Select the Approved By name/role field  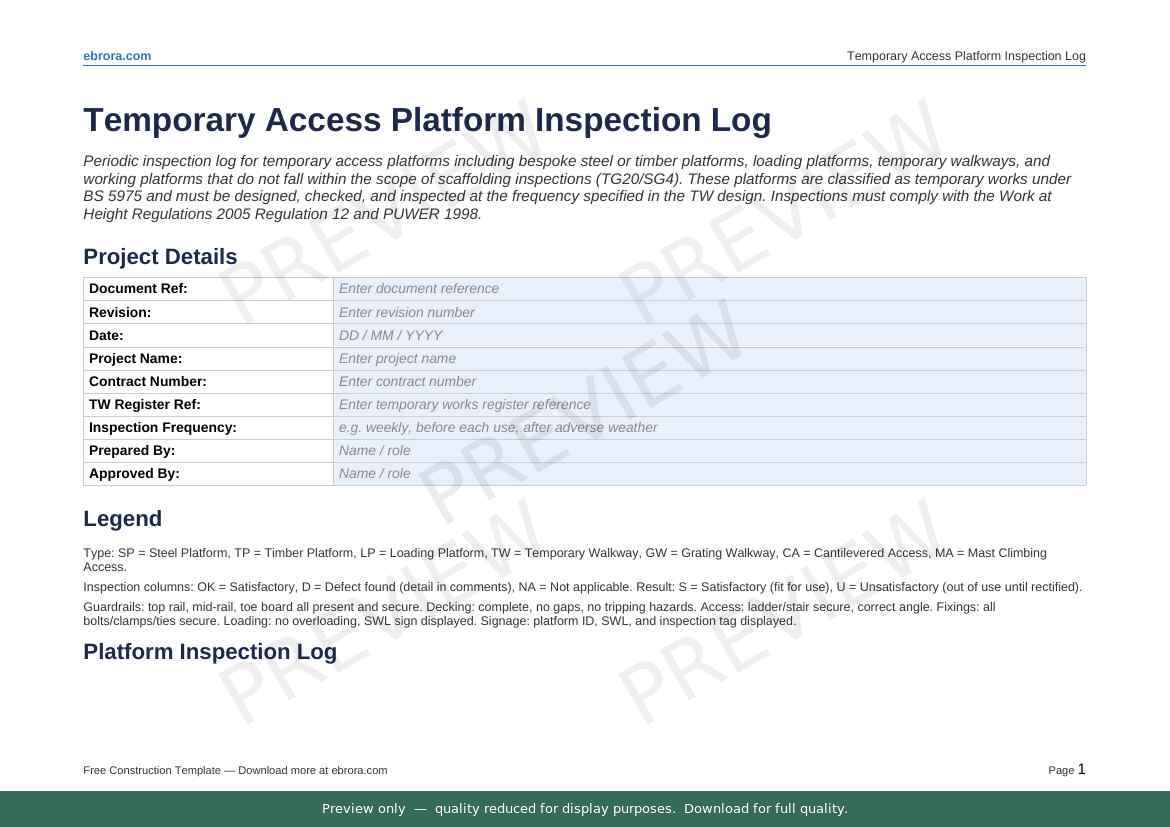tap(708, 473)
